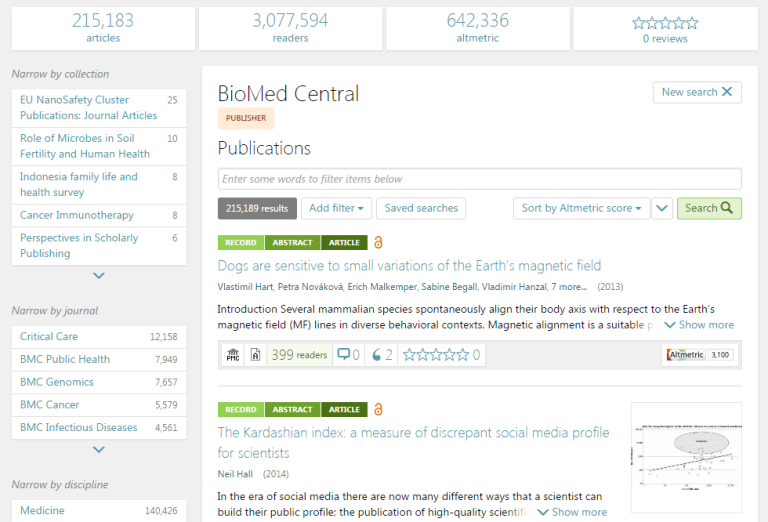768x522 pixels.
Task: Filter by Medicine discipline
Action: tap(99, 510)
